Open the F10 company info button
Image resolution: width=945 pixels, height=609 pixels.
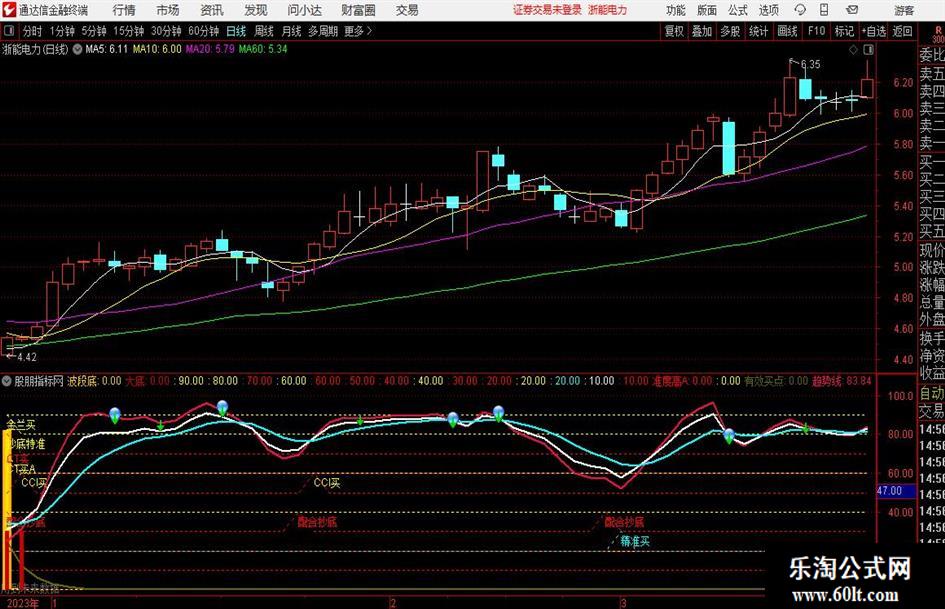pyautogui.click(x=817, y=31)
